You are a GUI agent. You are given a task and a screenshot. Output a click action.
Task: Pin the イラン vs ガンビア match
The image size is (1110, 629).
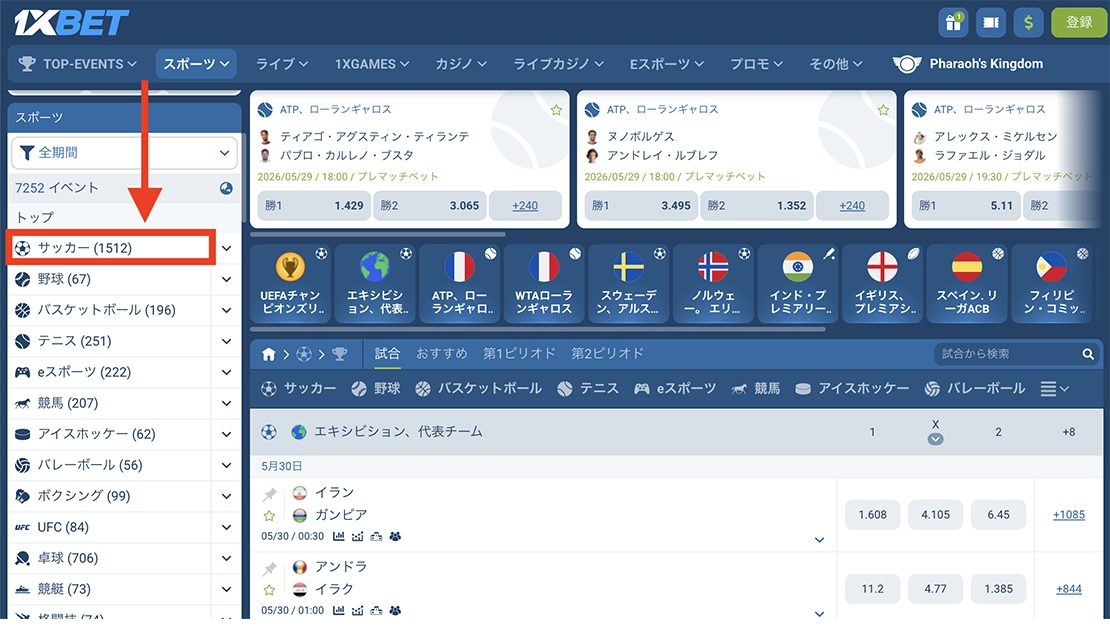[x=269, y=495]
